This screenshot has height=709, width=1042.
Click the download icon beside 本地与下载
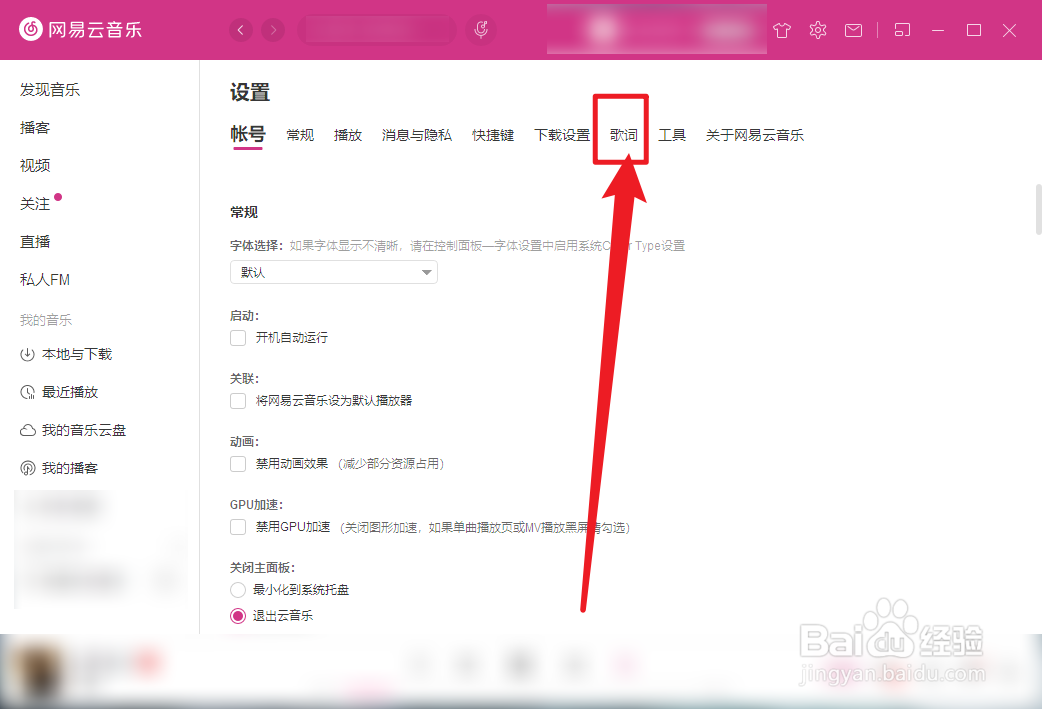27,354
